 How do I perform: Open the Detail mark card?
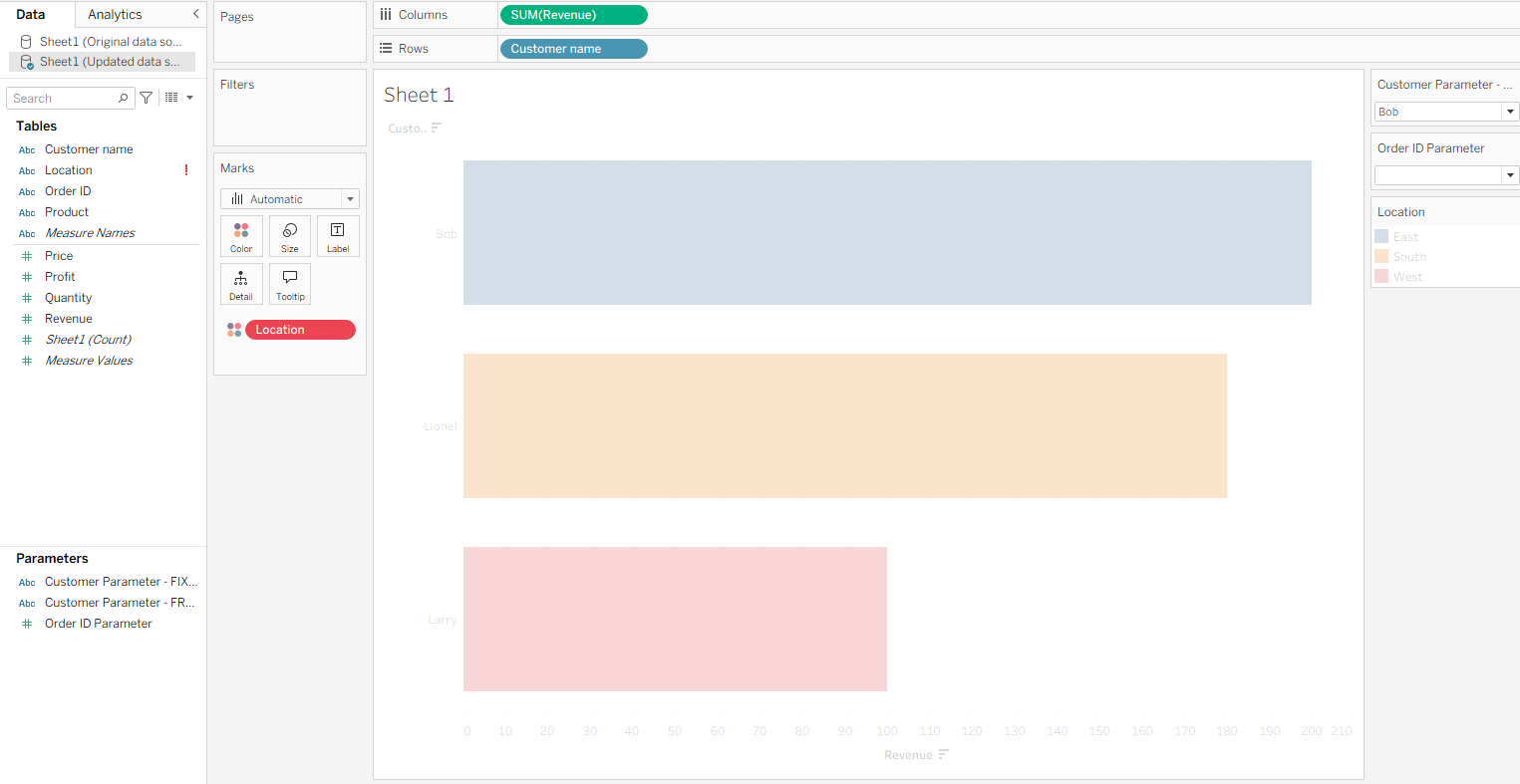241,284
